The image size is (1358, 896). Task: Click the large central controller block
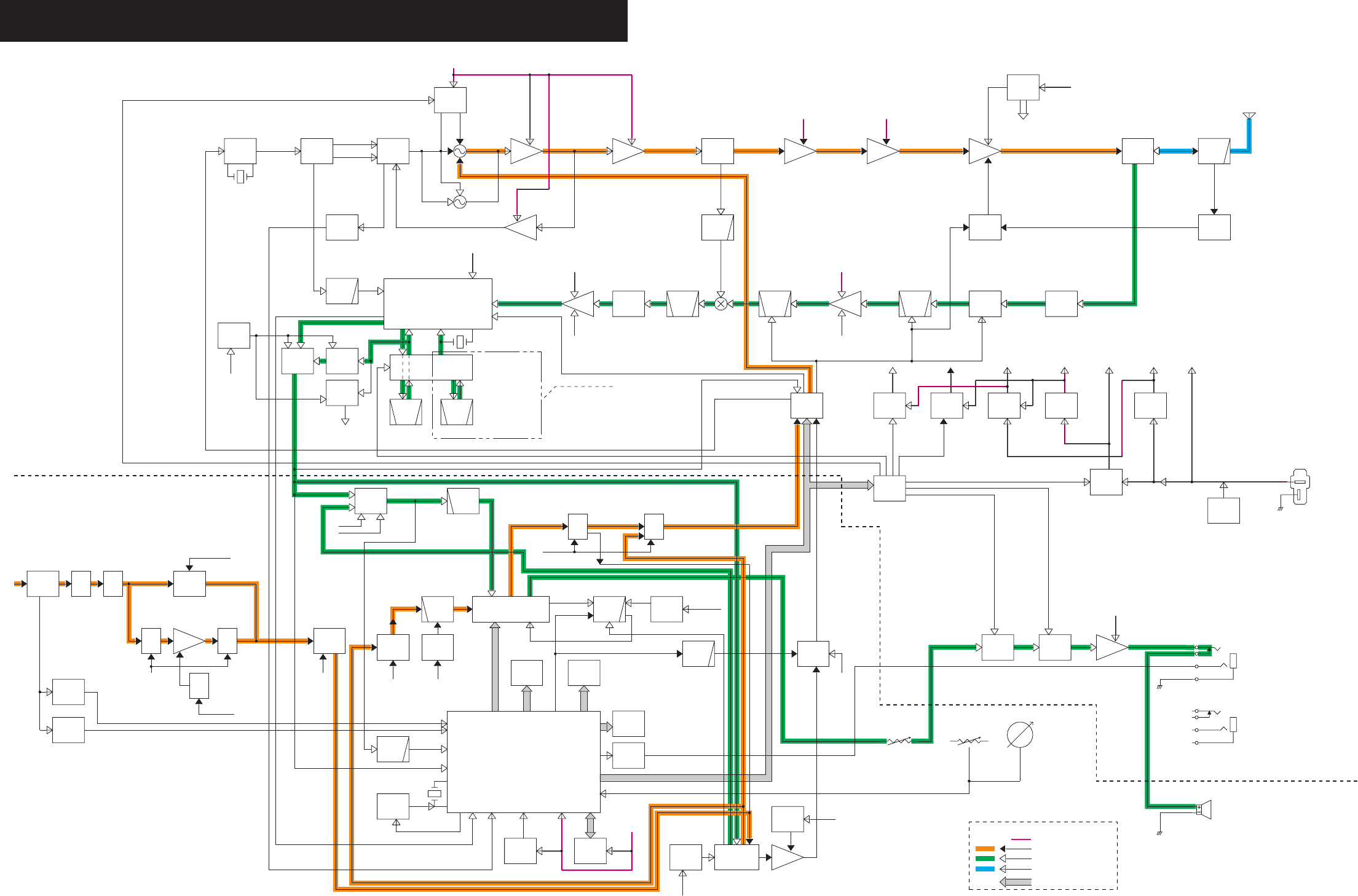(523, 762)
